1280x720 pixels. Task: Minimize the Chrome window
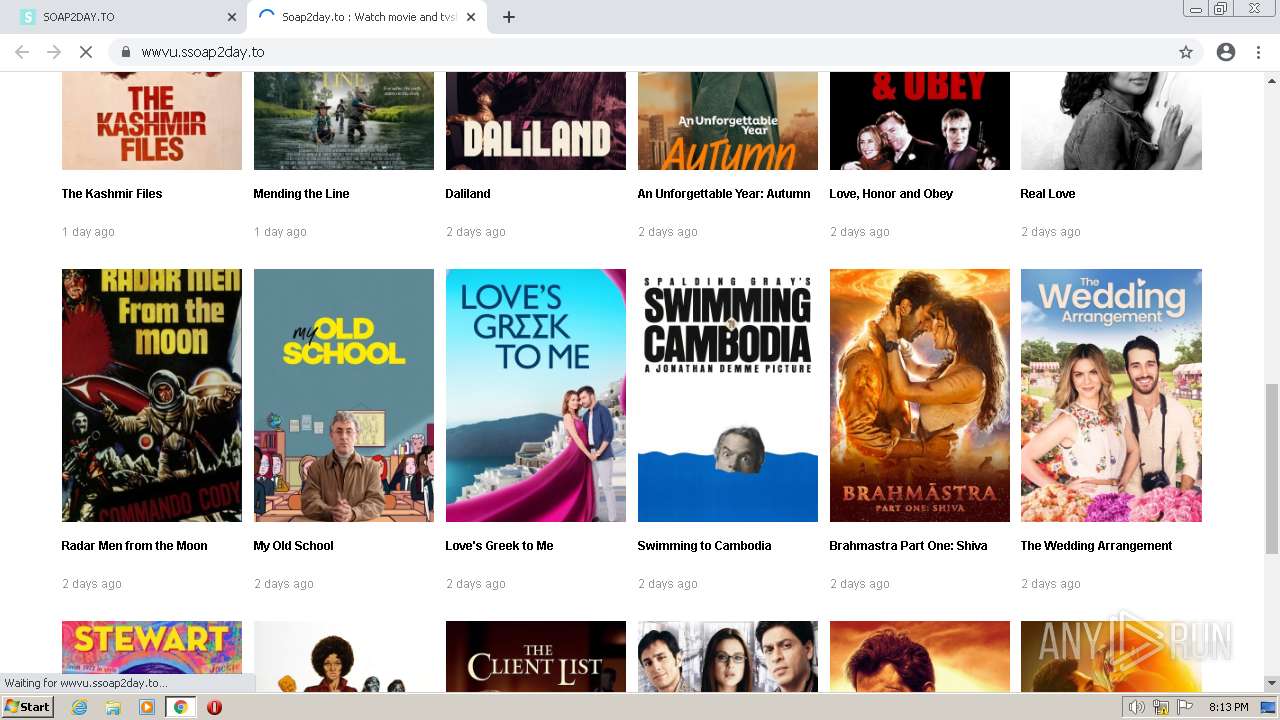1195,9
